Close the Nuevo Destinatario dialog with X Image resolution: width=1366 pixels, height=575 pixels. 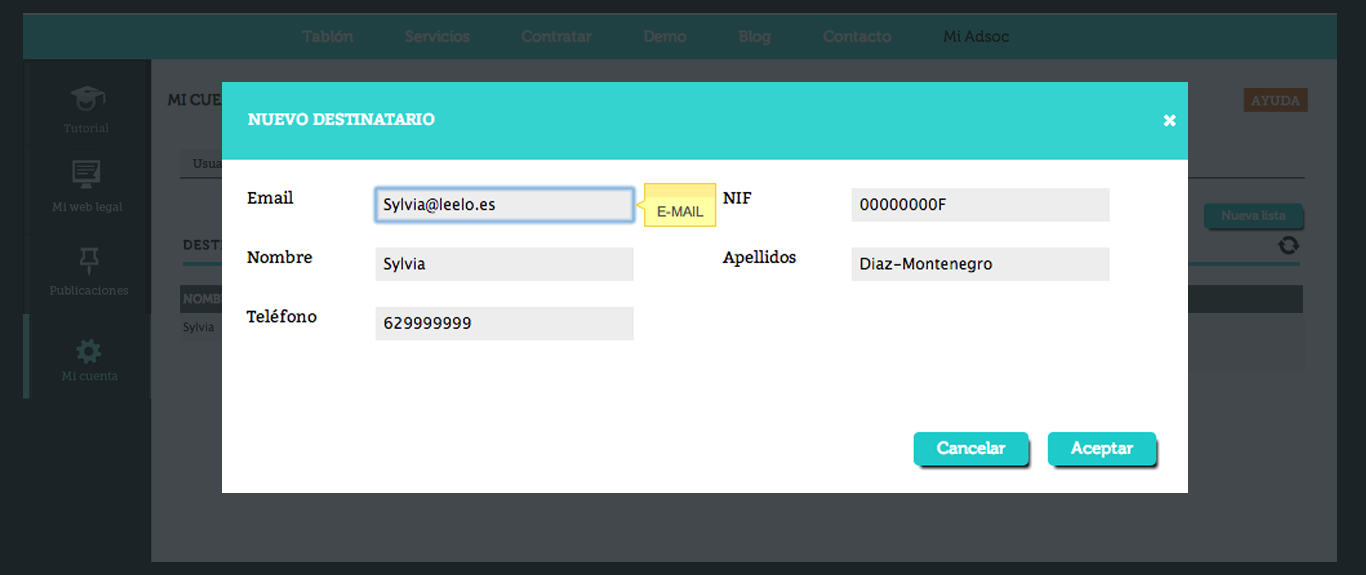click(1169, 121)
